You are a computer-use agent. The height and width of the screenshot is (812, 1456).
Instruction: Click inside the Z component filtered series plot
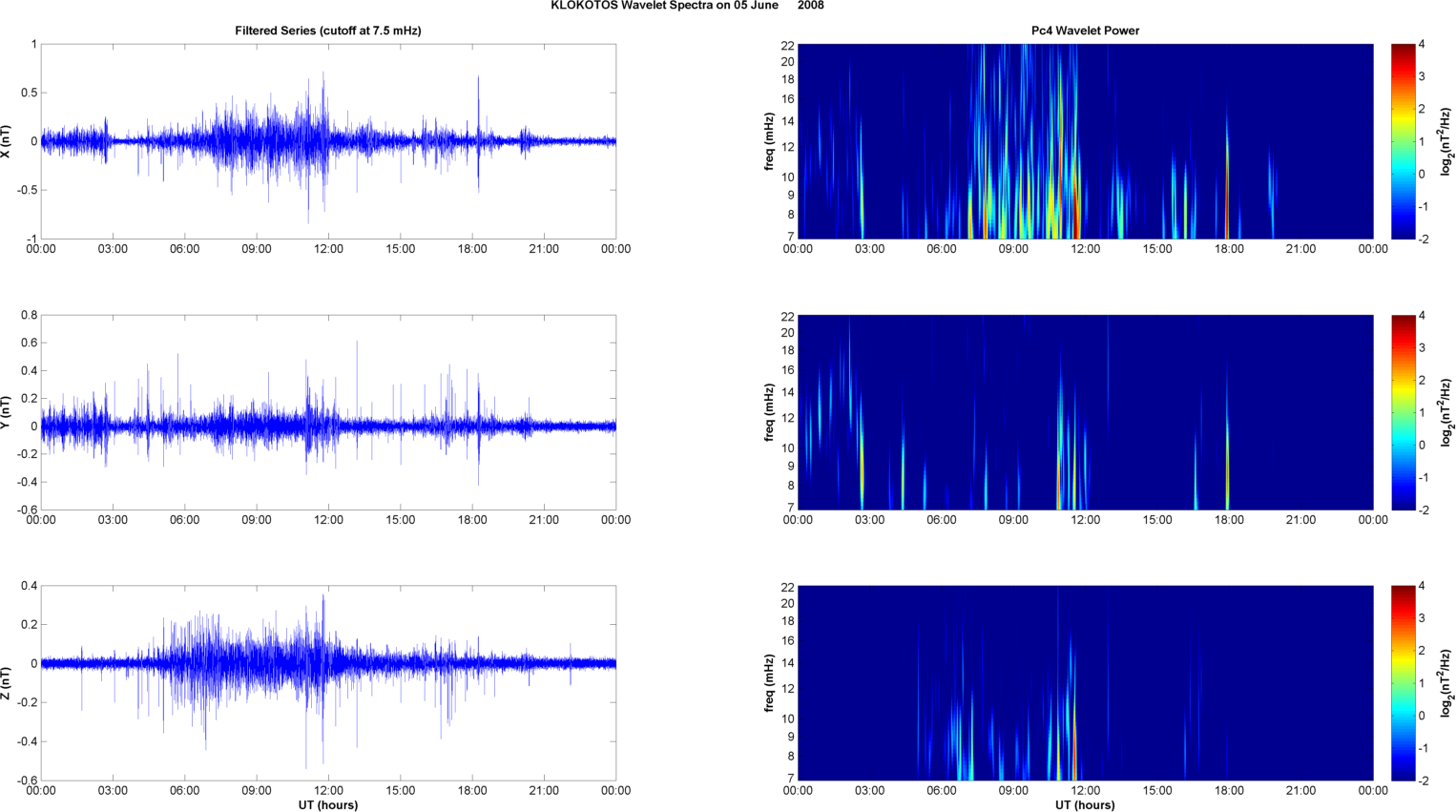[x=328, y=683]
